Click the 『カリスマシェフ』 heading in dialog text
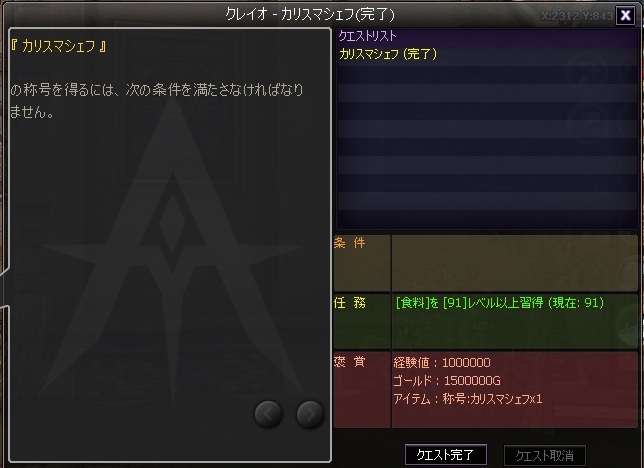Screen dimensions: 644x468 click(x=58, y=46)
